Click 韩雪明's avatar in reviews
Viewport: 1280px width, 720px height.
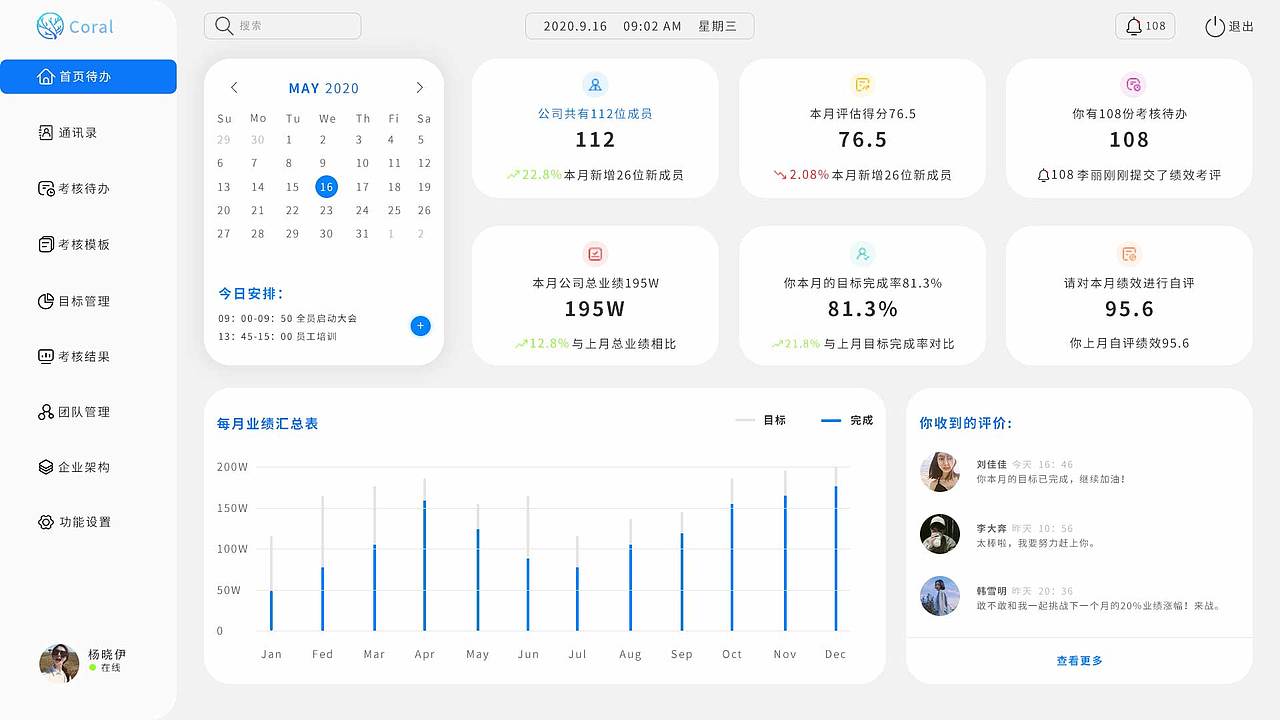pyautogui.click(x=940, y=596)
